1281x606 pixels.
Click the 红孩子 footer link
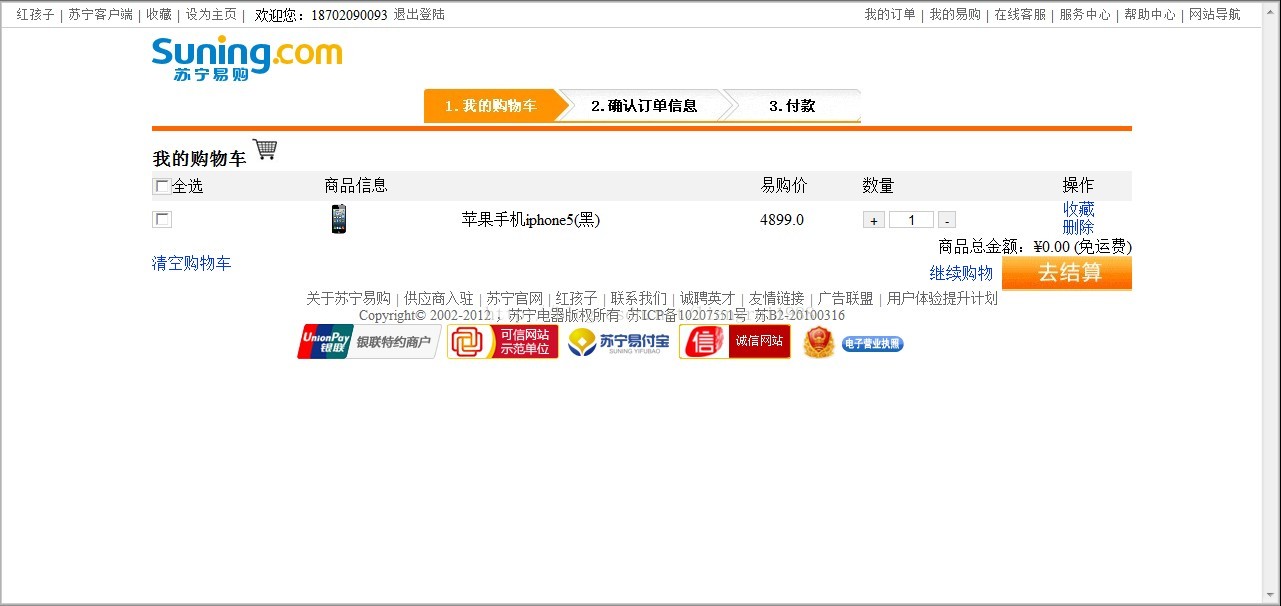[577, 298]
